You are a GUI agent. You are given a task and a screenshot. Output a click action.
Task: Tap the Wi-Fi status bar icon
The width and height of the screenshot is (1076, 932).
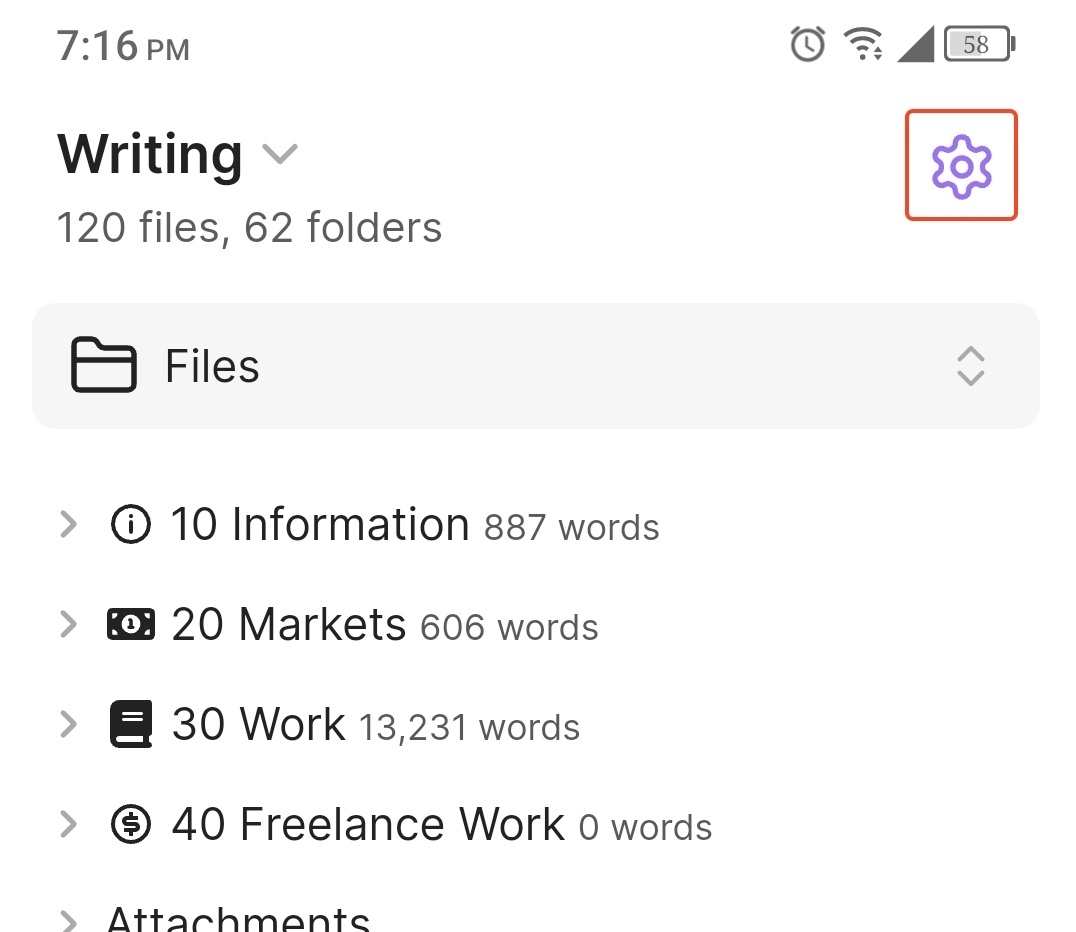[x=862, y=44]
